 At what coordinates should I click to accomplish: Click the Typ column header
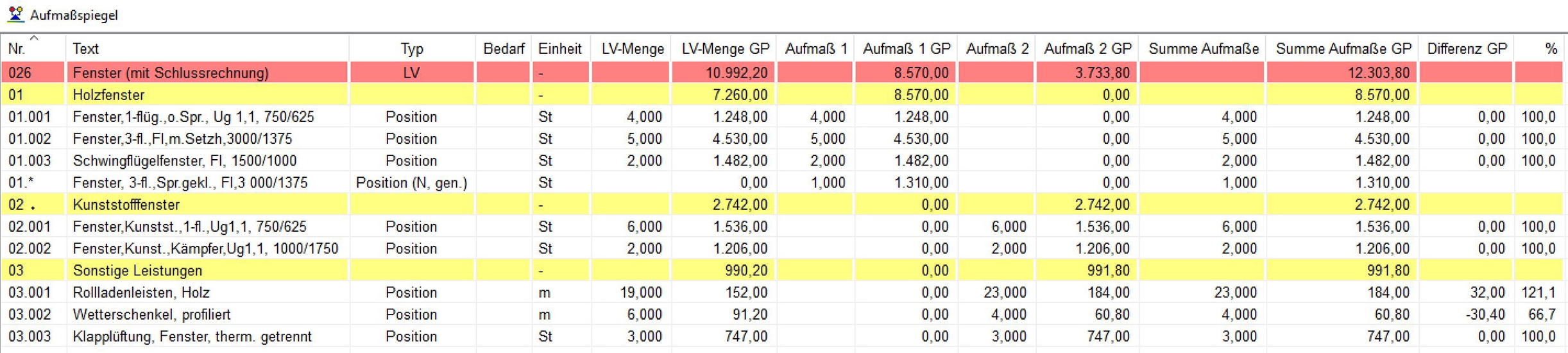click(x=412, y=49)
